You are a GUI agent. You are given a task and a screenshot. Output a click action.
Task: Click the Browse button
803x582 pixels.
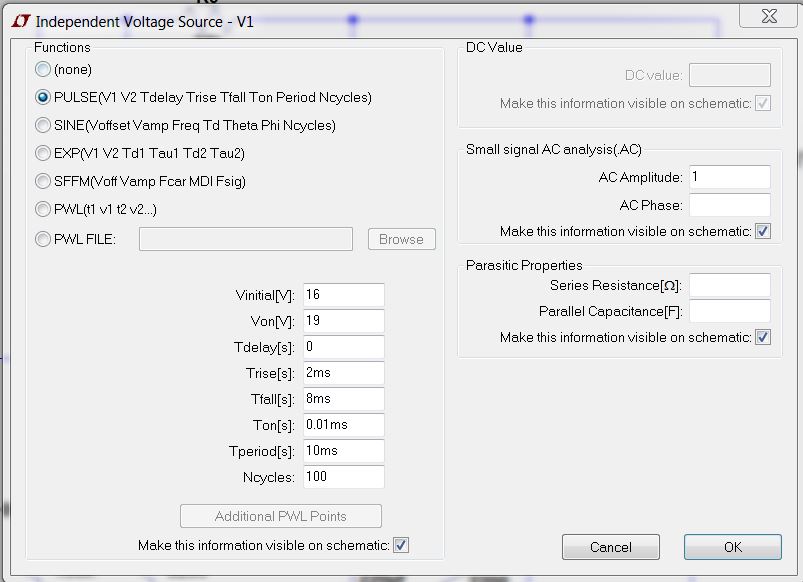click(402, 239)
